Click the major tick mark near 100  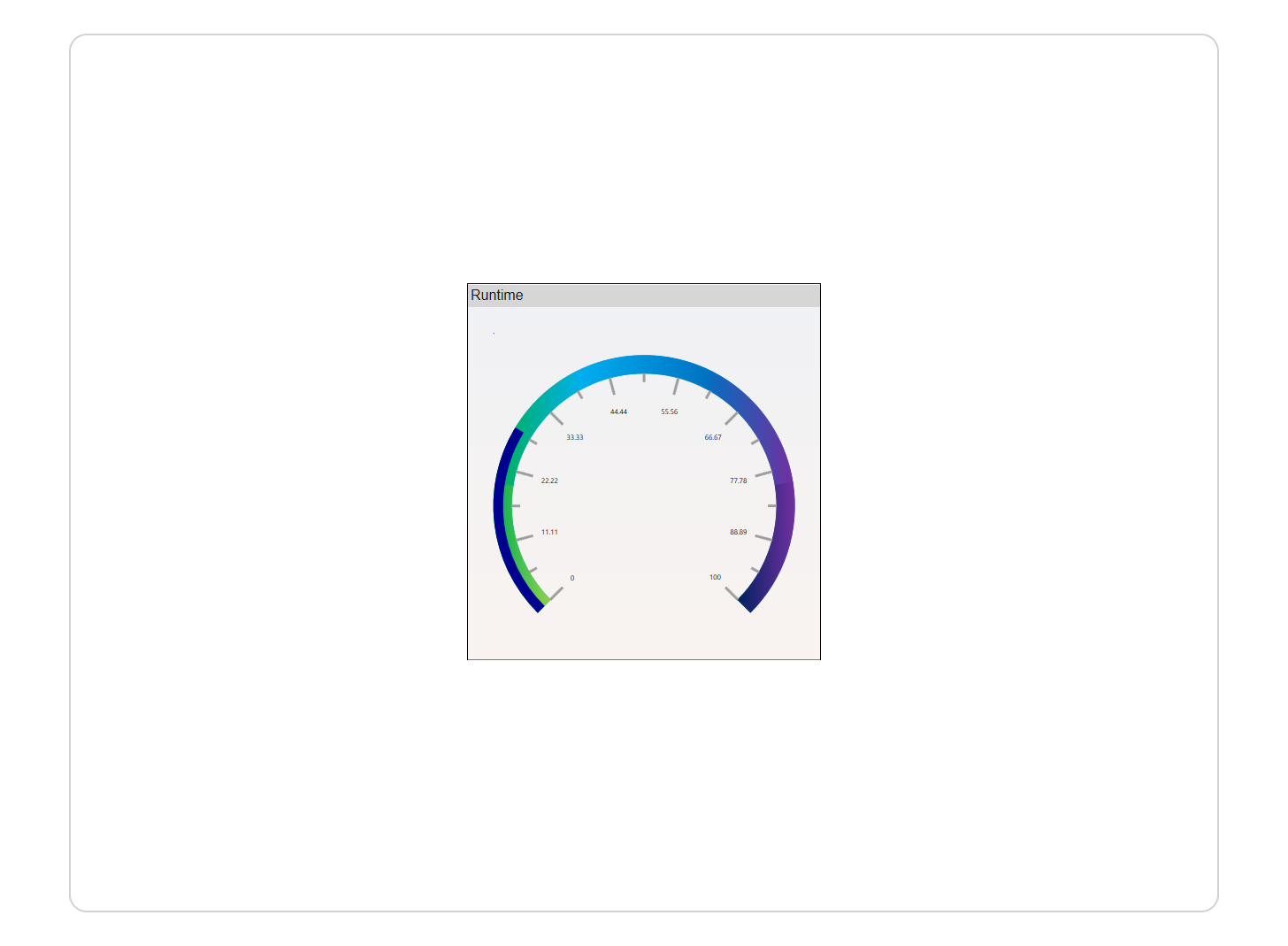tap(732, 593)
